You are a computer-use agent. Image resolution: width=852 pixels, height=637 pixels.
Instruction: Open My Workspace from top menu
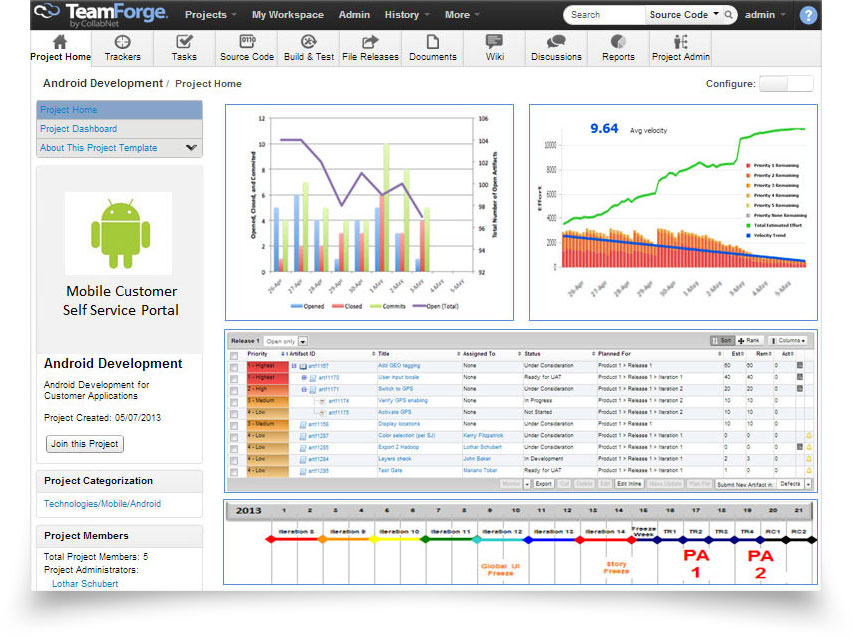pos(287,15)
